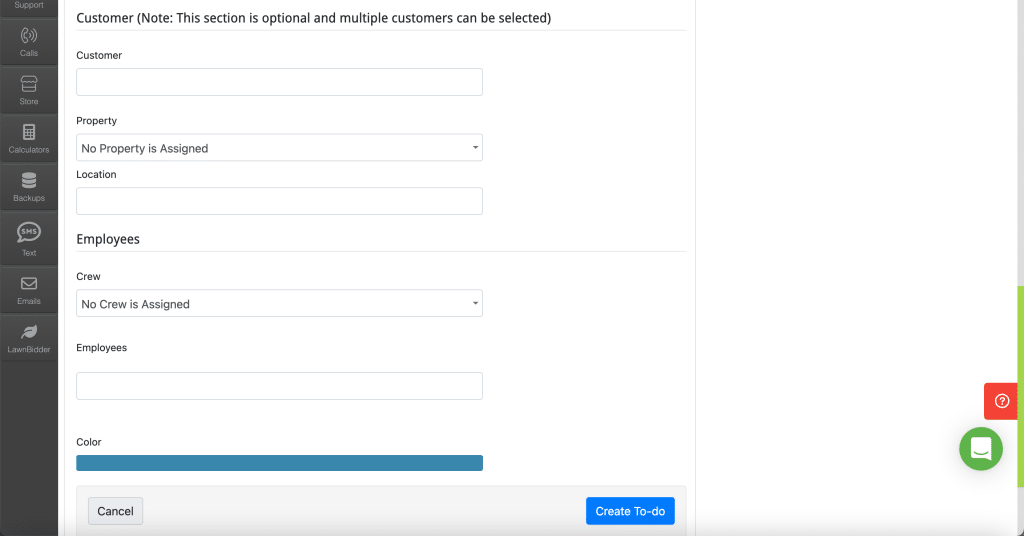Viewport: 1024px width, 536px height.
Task: Open the blue Color swatch picker
Action: point(279,463)
